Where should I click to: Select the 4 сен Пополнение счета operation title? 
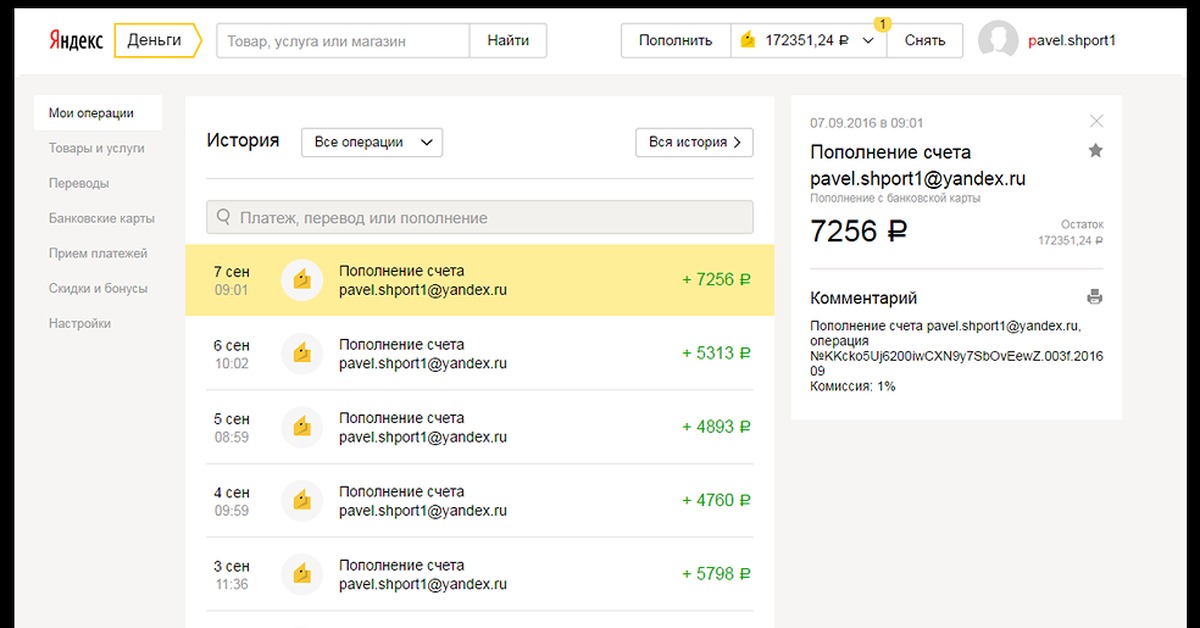(401, 491)
